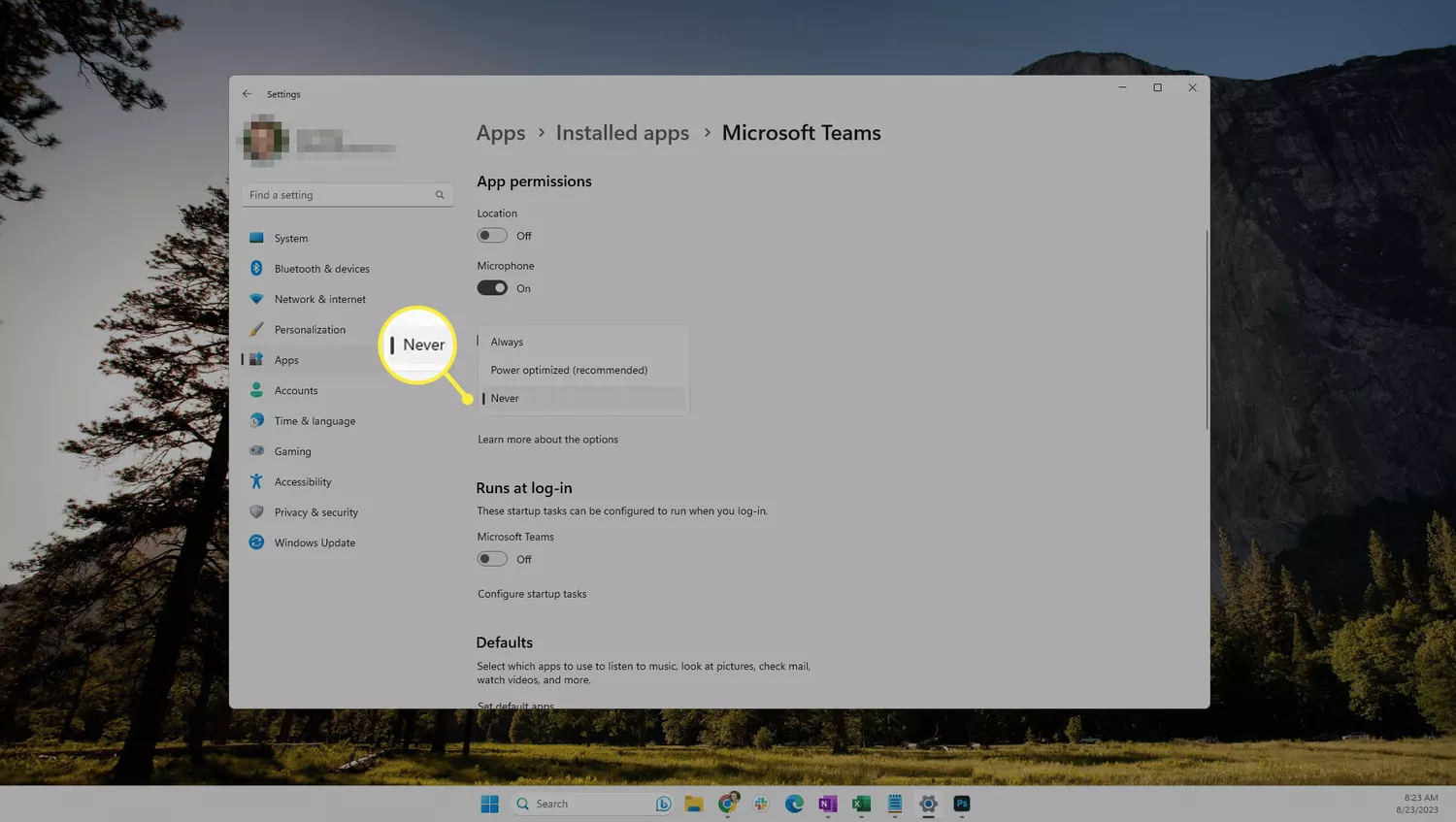The height and width of the screenshot is (822, 1456).
Task: Click the Configure startup tasks link
Action: tap(532, 594)
